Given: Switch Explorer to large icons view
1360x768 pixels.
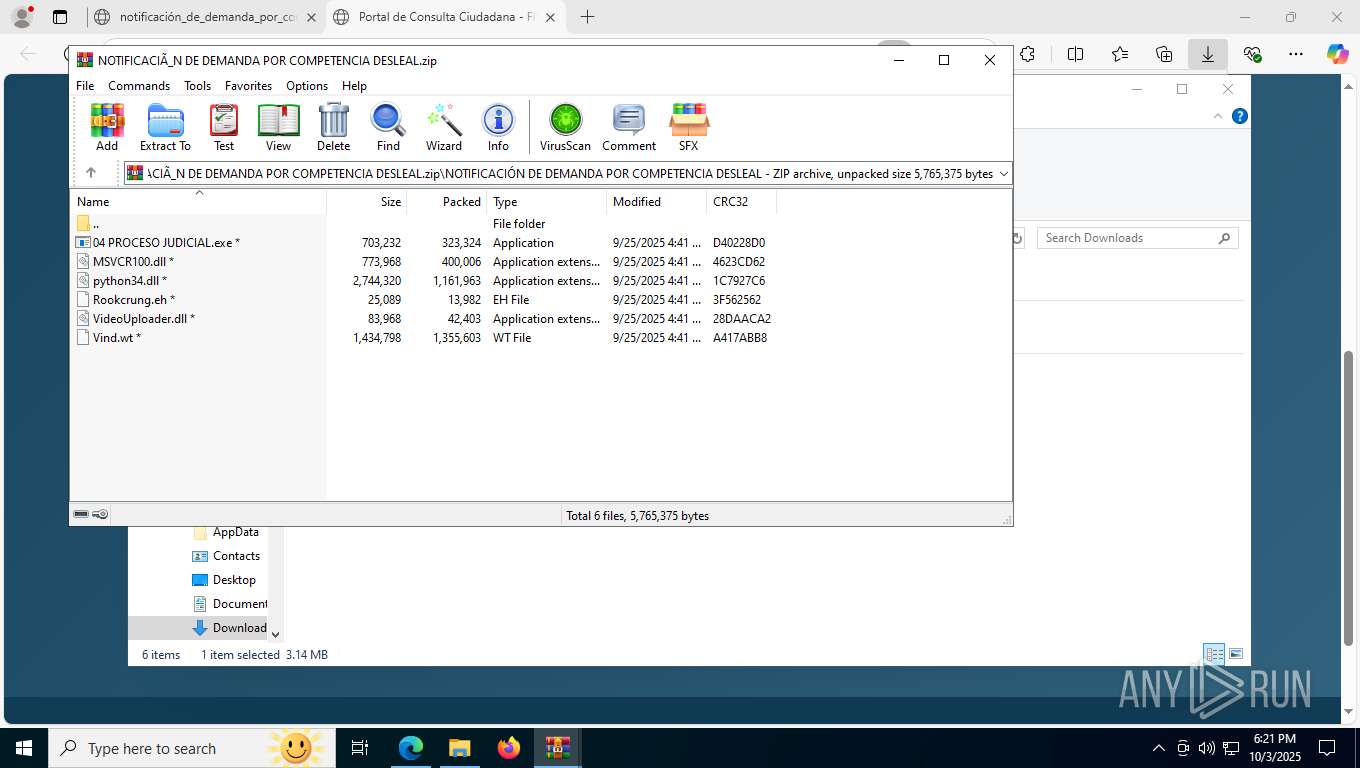Looking at the screenshot, I should click(x=1236, y=654).
